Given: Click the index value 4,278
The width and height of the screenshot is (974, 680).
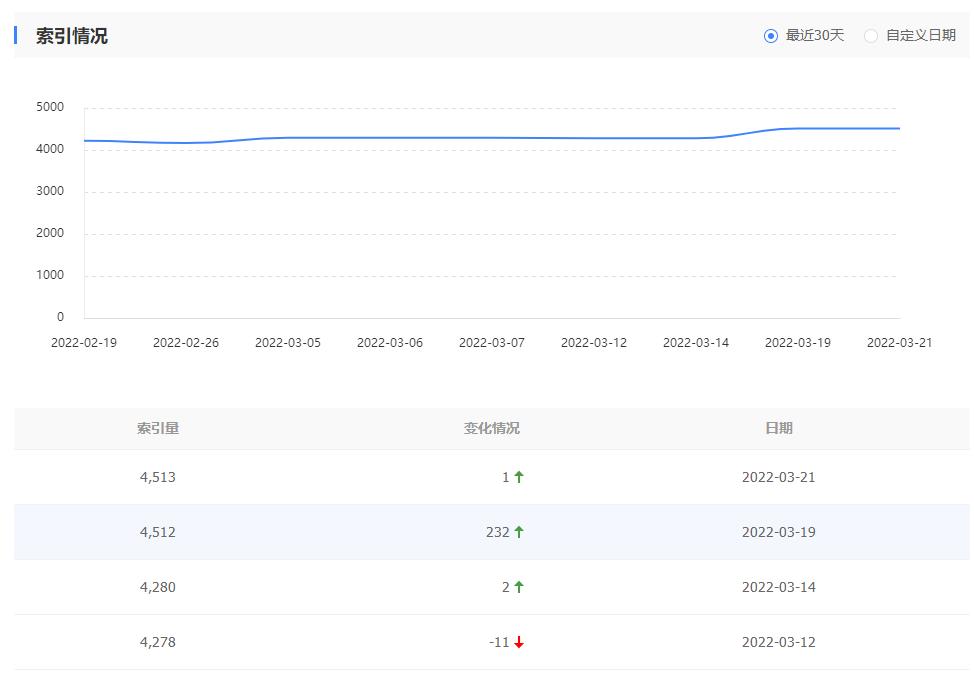Looking at the screenshot, I should coord(158,642).
